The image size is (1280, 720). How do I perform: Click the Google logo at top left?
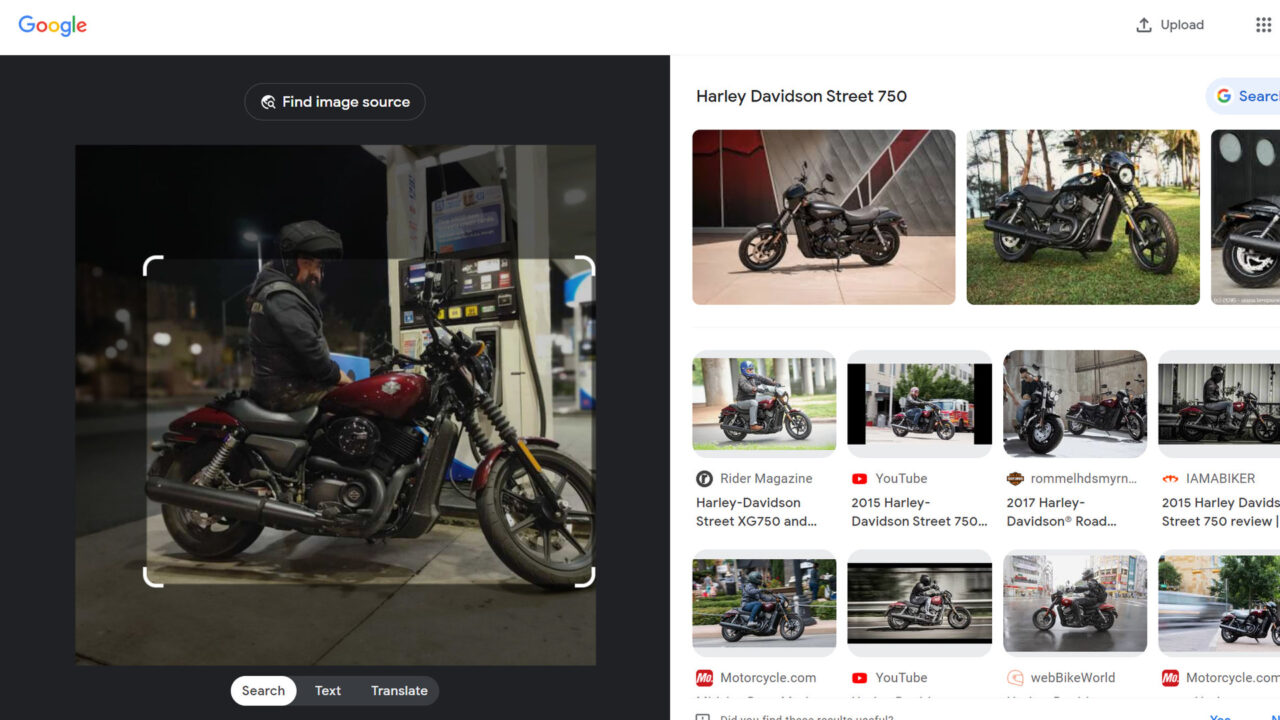[52, 25]
